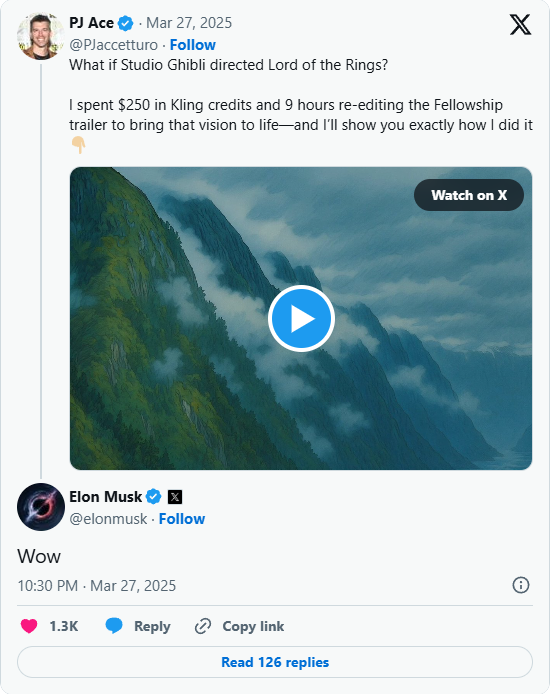Screen dimensions: 551x694
Task: Follow the @elonmusk account
Action: click(x=182, y=519)
